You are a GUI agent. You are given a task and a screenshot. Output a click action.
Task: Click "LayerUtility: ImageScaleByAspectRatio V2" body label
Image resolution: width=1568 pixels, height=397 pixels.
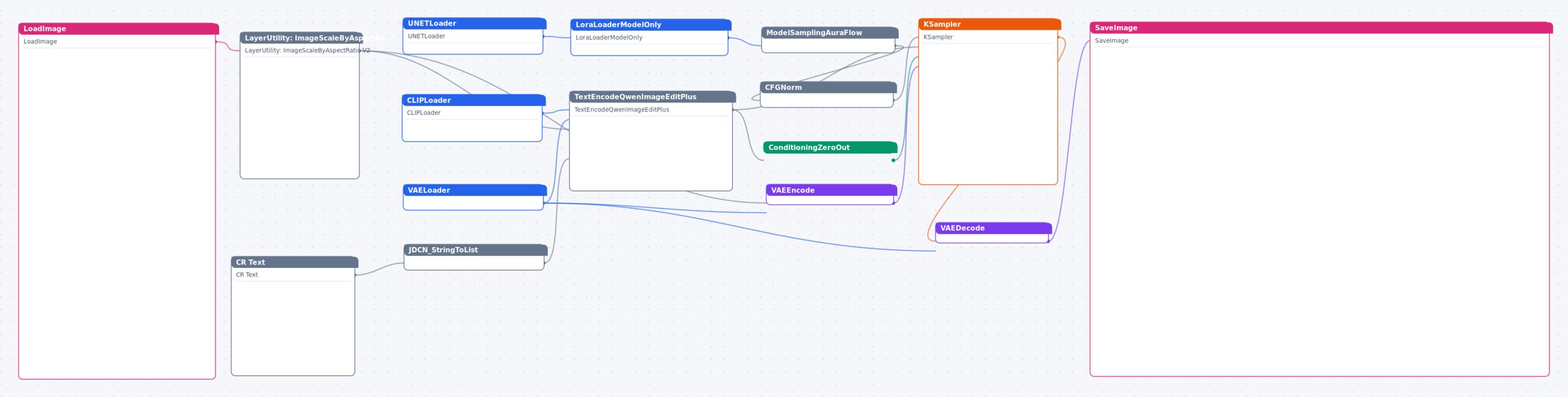pyautogui.click(x=308, y=51)
